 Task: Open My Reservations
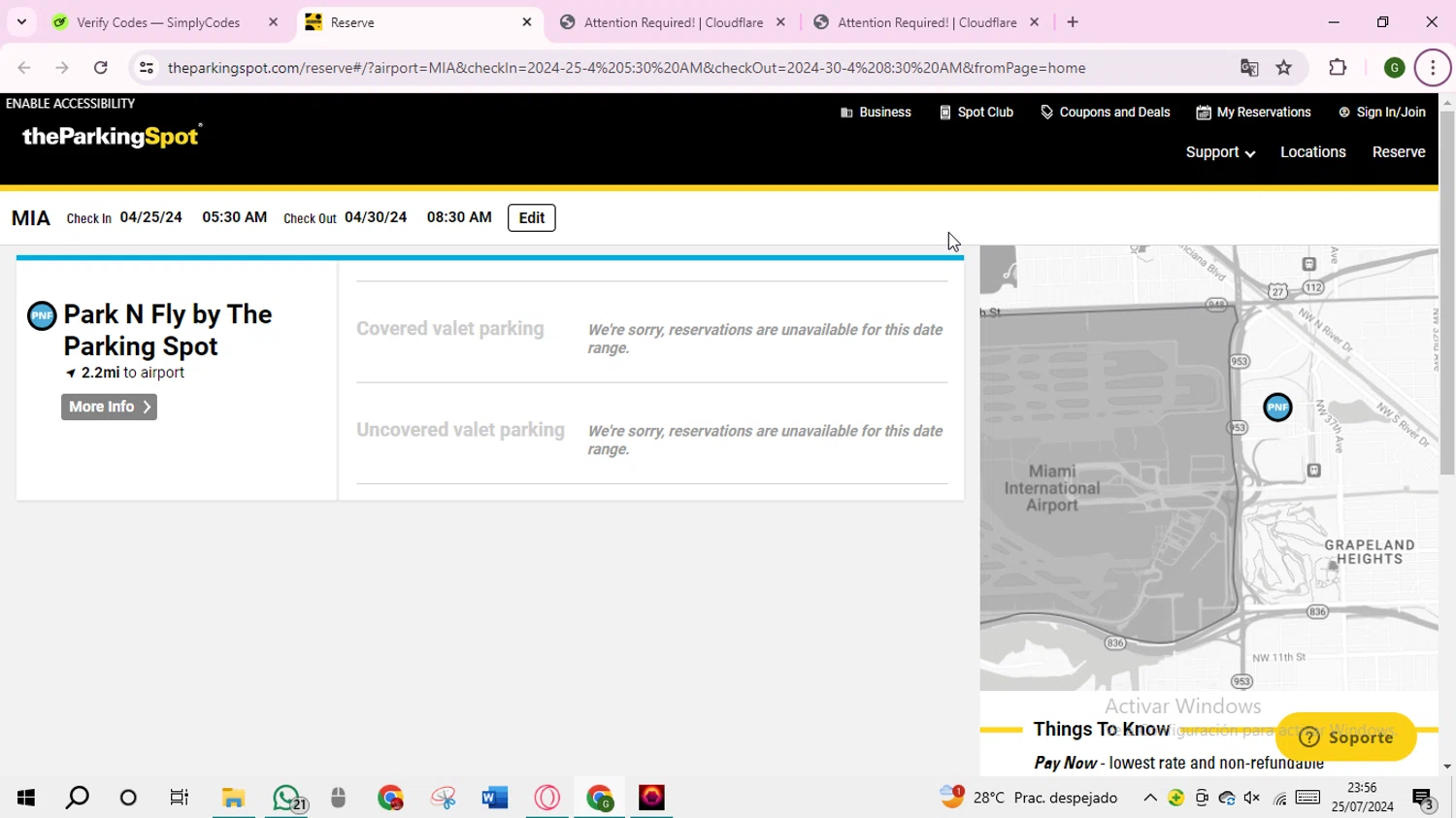pos(1254,113)
